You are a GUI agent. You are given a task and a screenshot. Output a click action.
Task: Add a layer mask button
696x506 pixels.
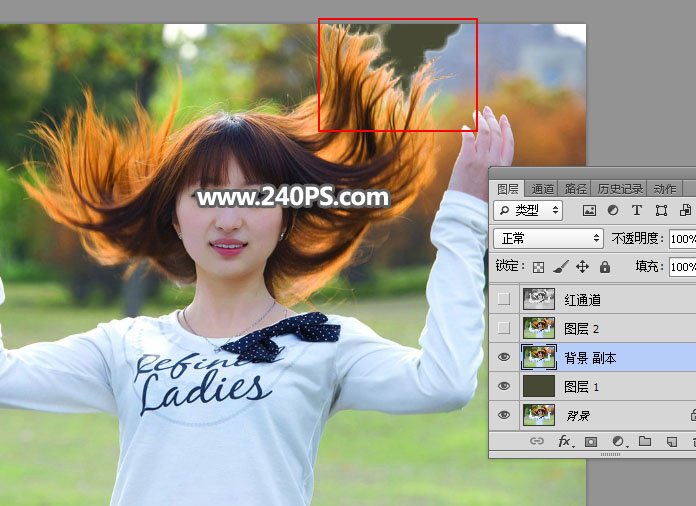pos(591,441)
